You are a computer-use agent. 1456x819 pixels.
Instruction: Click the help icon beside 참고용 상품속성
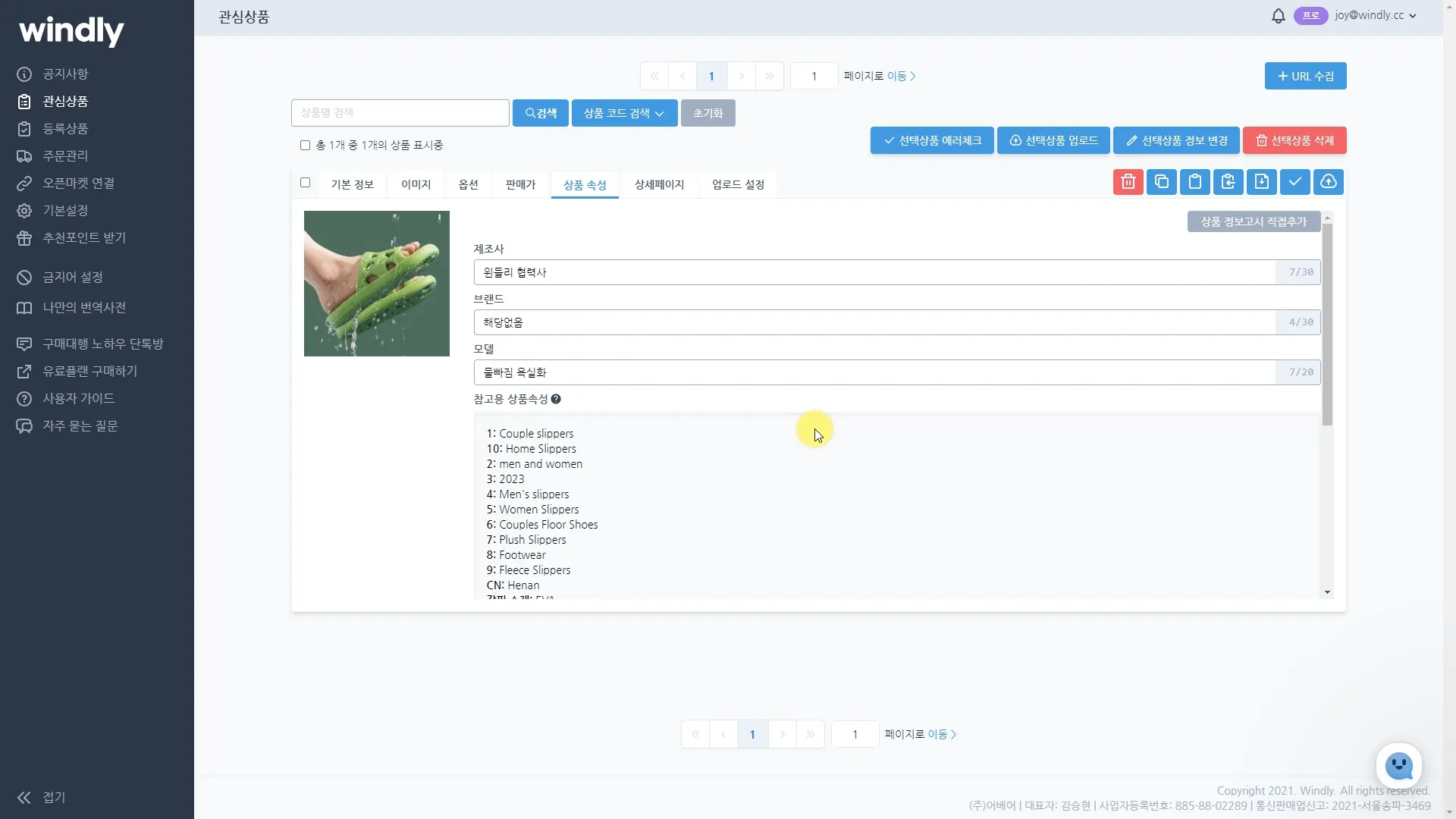556,399
